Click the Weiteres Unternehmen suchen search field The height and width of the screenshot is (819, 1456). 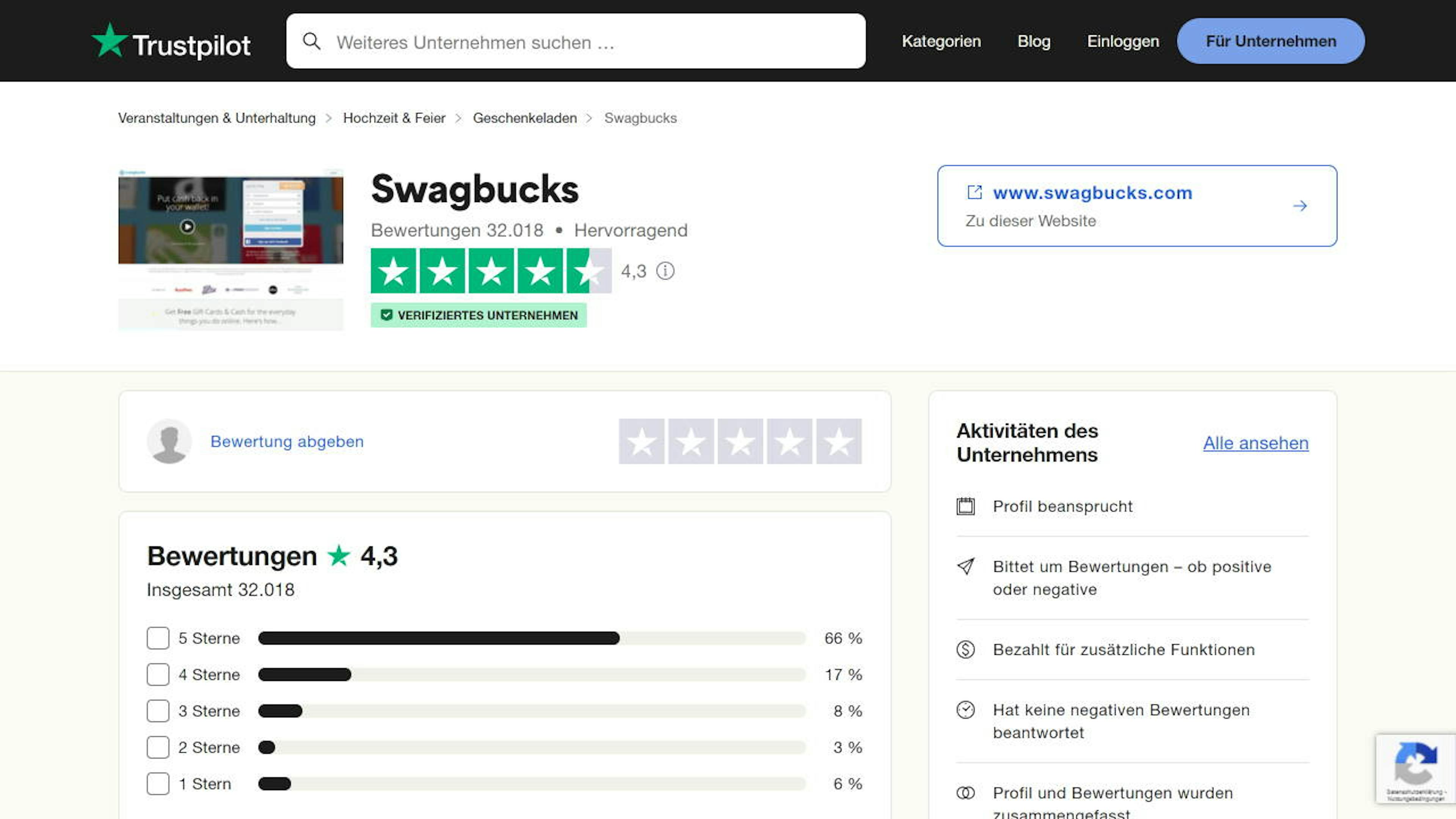[576, 41]
